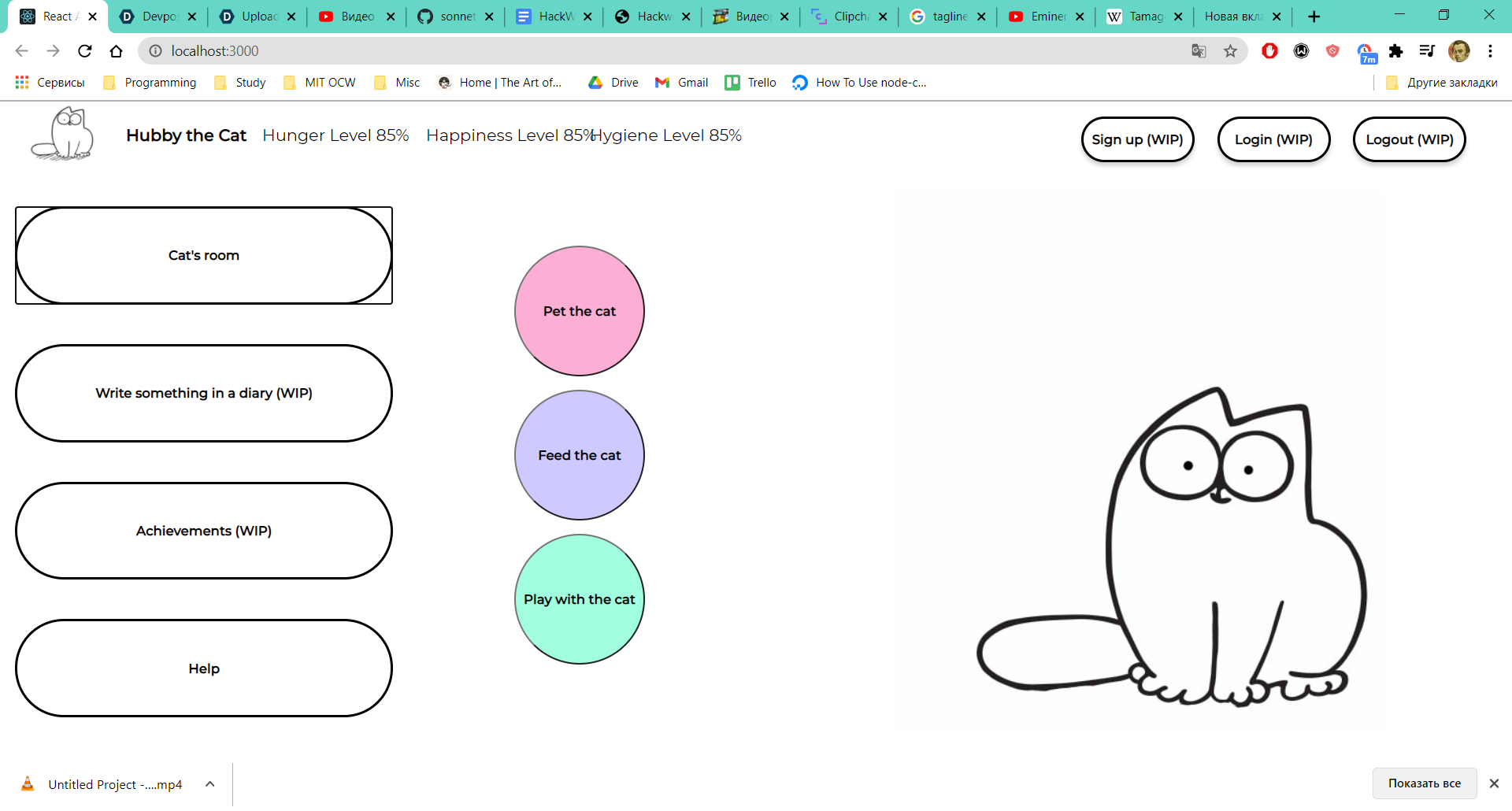This screenshot has height=811, width=1512.
Task: Open How To Use node-c... bookmark
Action: click(859, 83)
